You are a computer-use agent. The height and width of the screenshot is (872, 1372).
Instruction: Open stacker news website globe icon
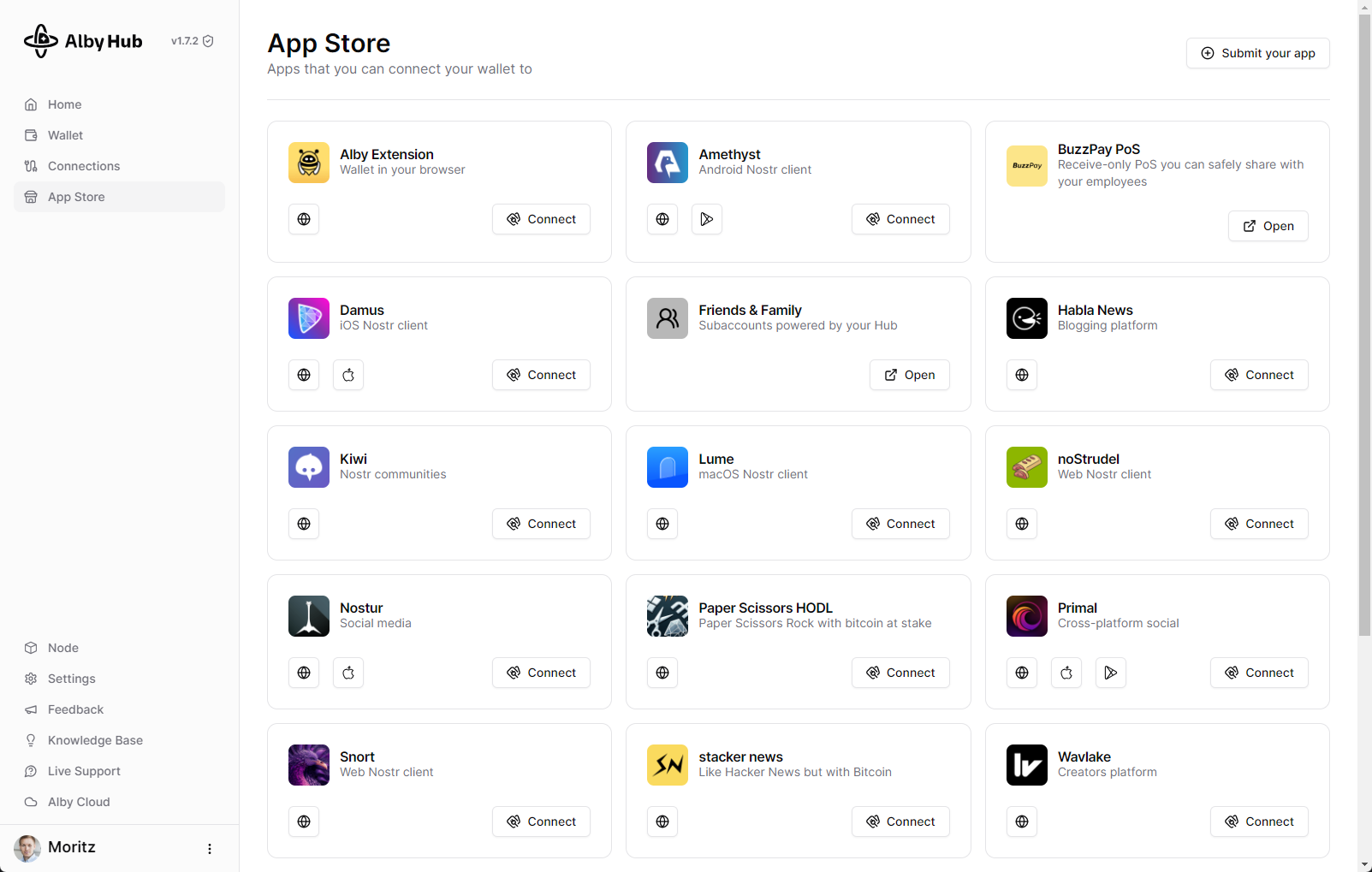pyautogui.click(x=662, y=822)
